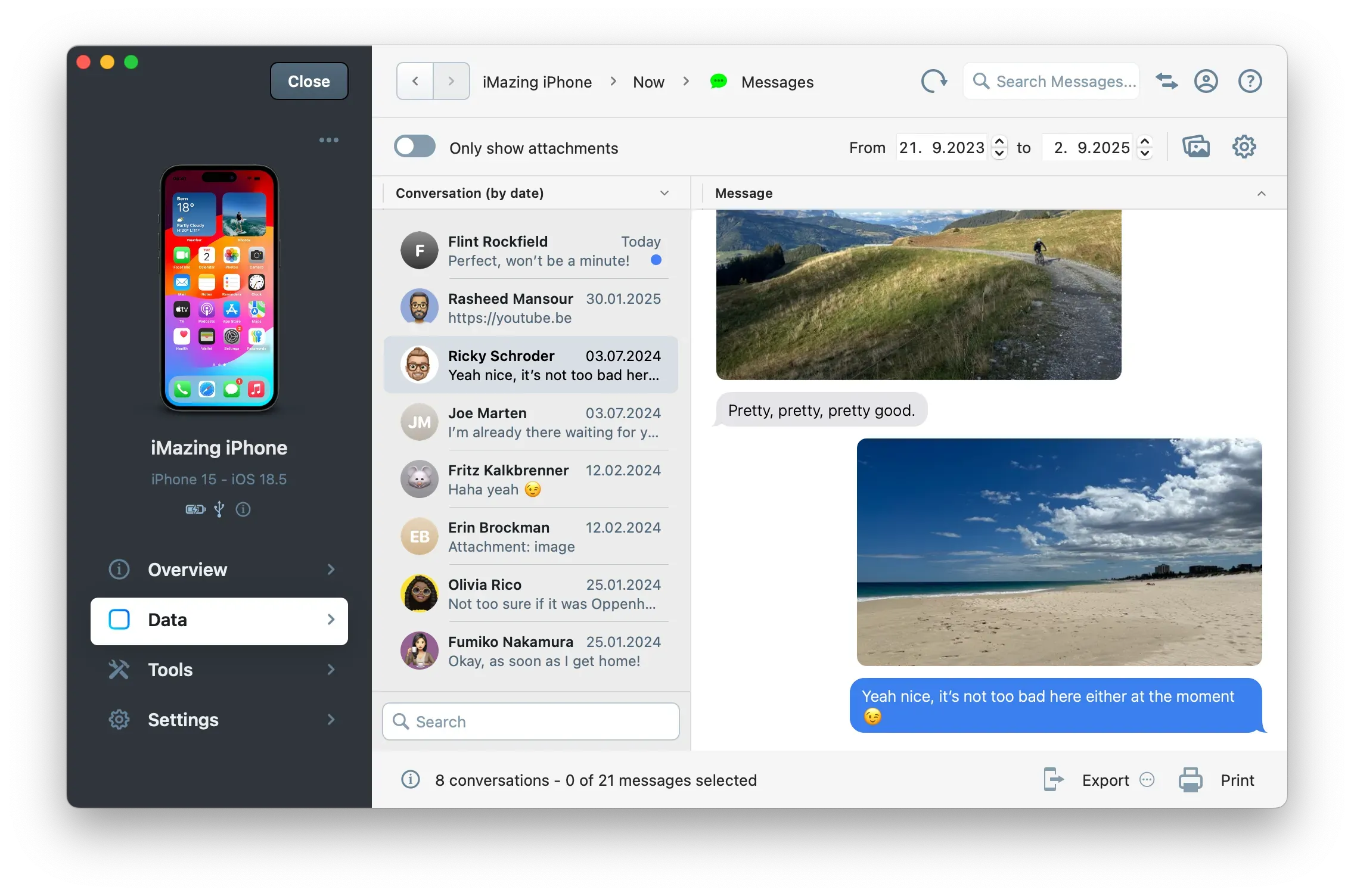The width and height of the screenshot is (1354, 896).
Task: Expand the Overview section in the sidebar
Action: coord(331,570)
